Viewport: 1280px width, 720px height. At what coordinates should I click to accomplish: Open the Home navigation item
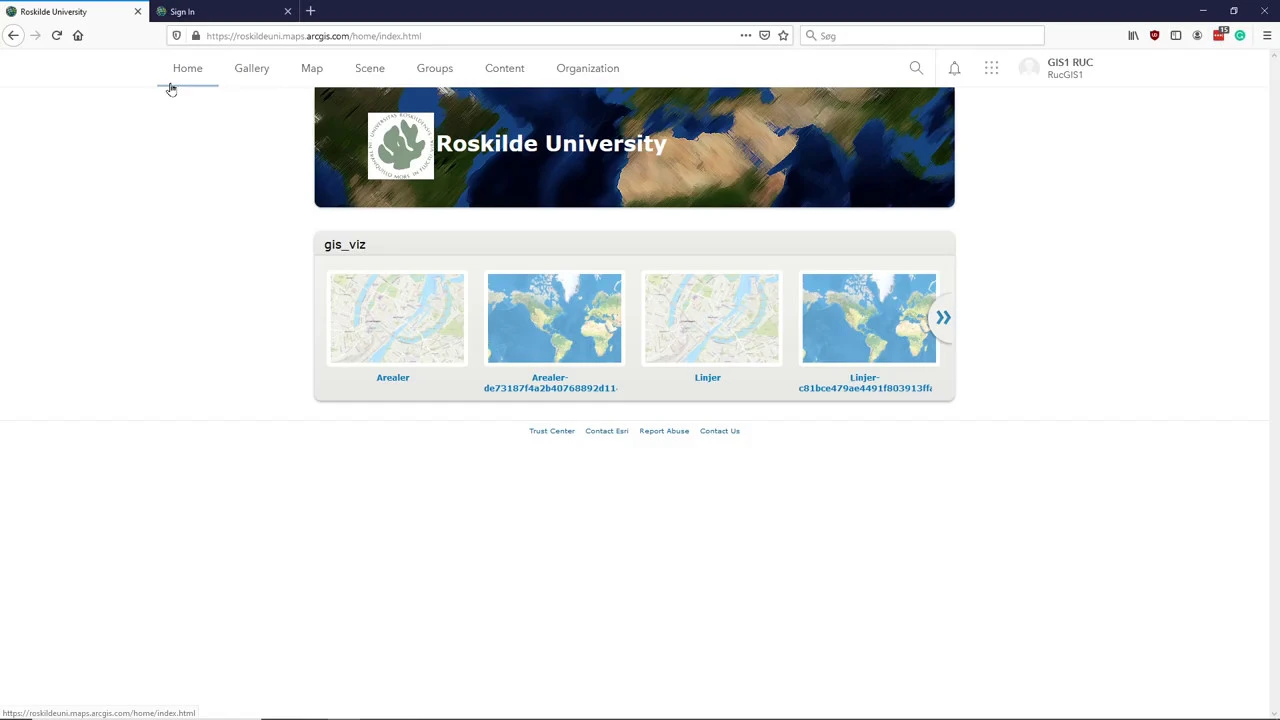187,68
